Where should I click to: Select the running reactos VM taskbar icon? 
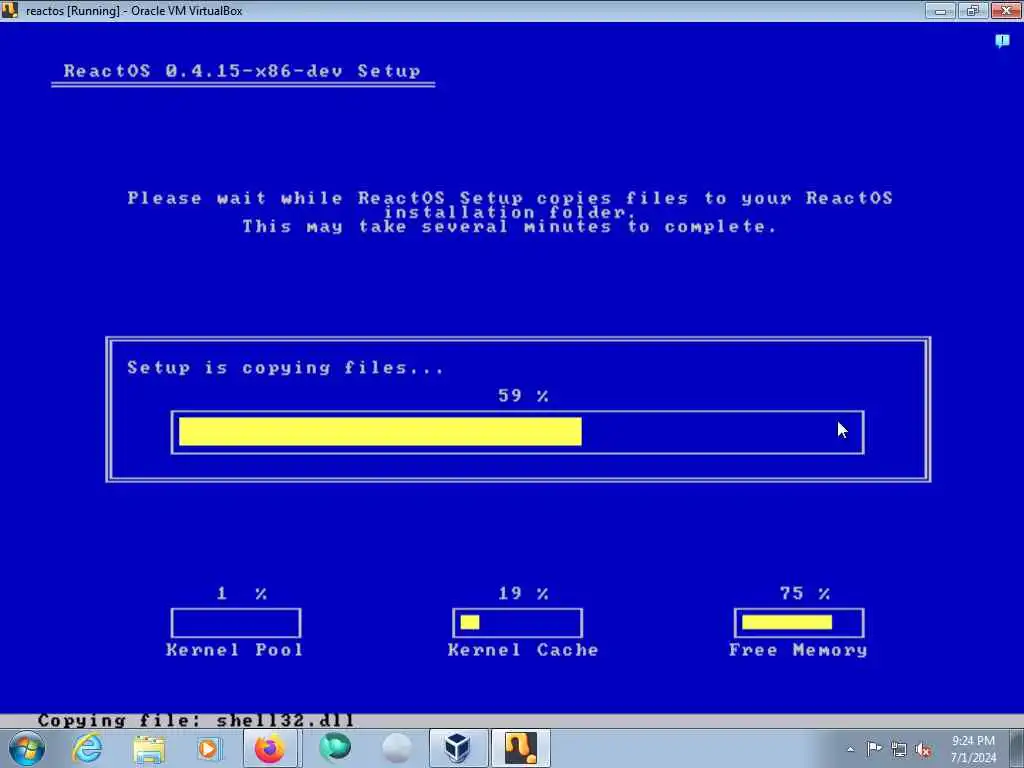tap(520, 748)
